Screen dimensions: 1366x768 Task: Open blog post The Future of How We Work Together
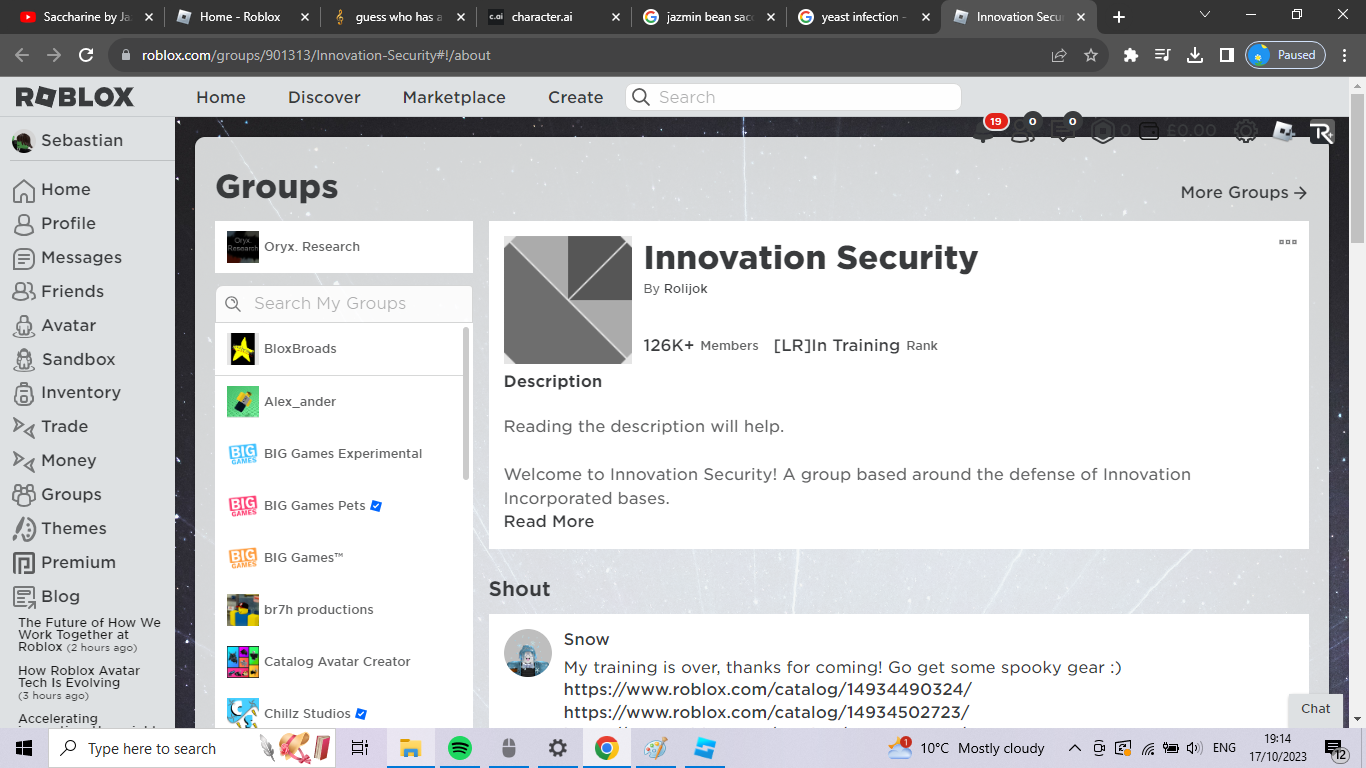tap(89, 635)
